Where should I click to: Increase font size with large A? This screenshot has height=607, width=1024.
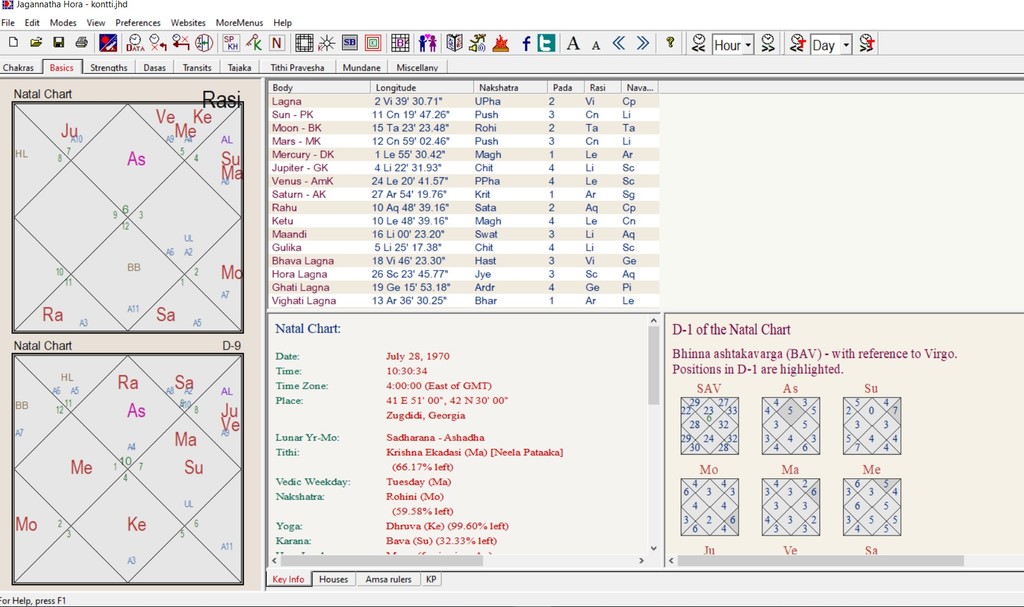[x=573, y=43]
